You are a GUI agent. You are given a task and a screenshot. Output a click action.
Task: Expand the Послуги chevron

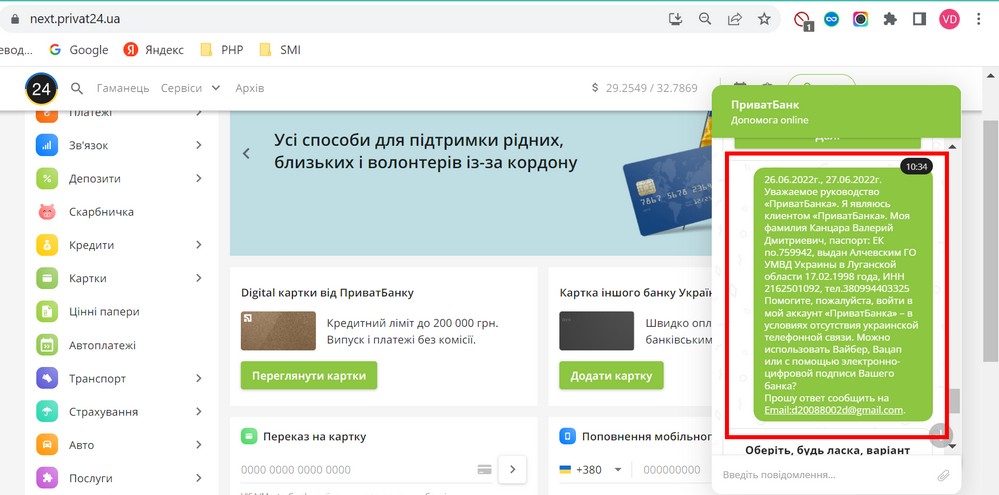click(x=199, y=478)
